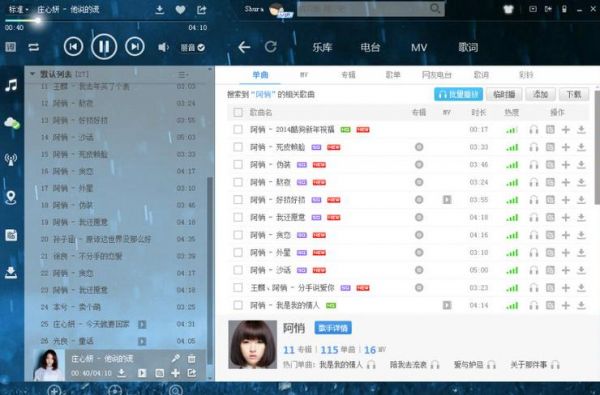Image resolution: width=600 pixels, height=395 pixels.
Task: Collapse the 默认列表 playlist group
Action: click(x=33, y=73)
